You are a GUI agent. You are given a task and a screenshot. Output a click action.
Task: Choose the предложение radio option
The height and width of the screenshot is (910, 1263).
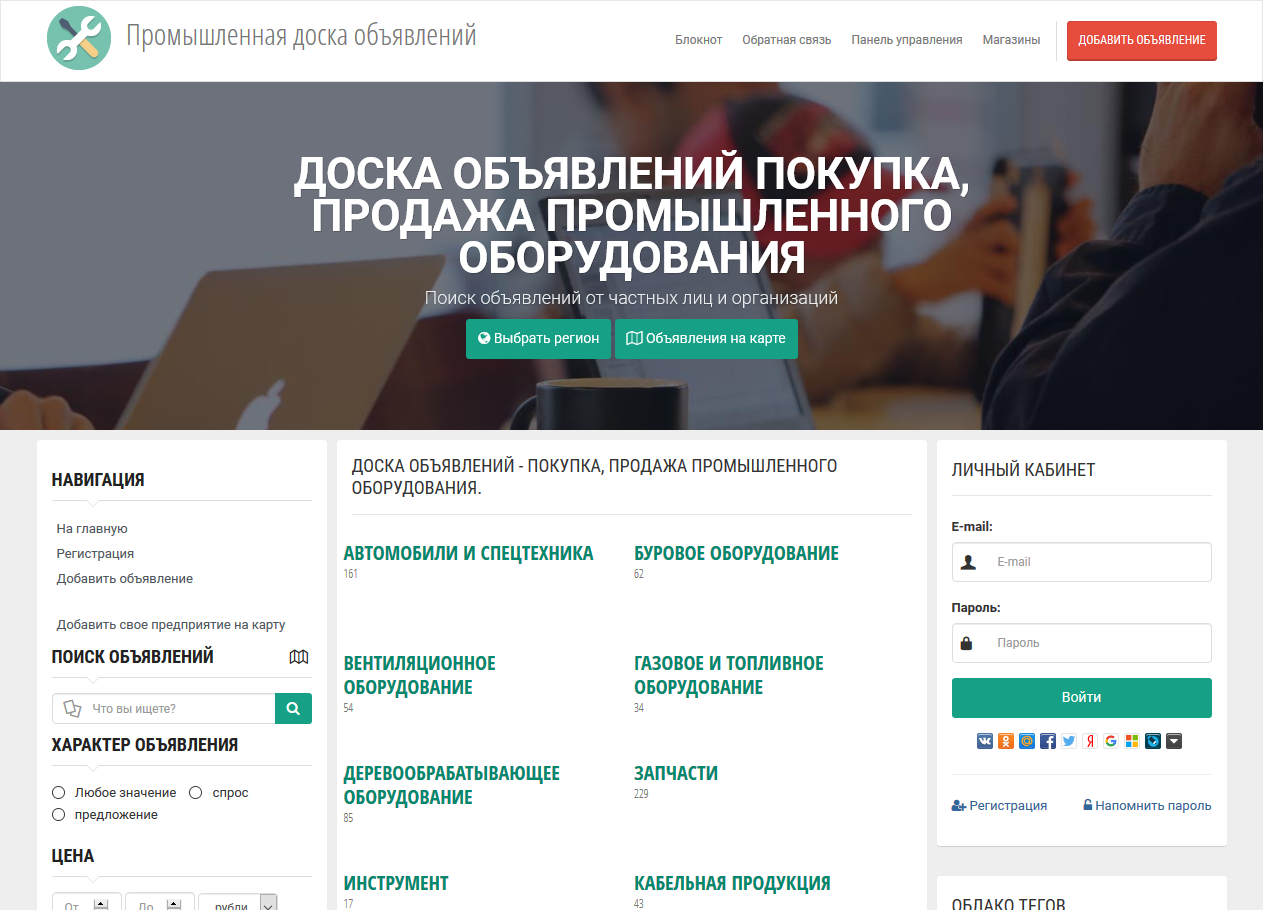click(x=59, y=815)
